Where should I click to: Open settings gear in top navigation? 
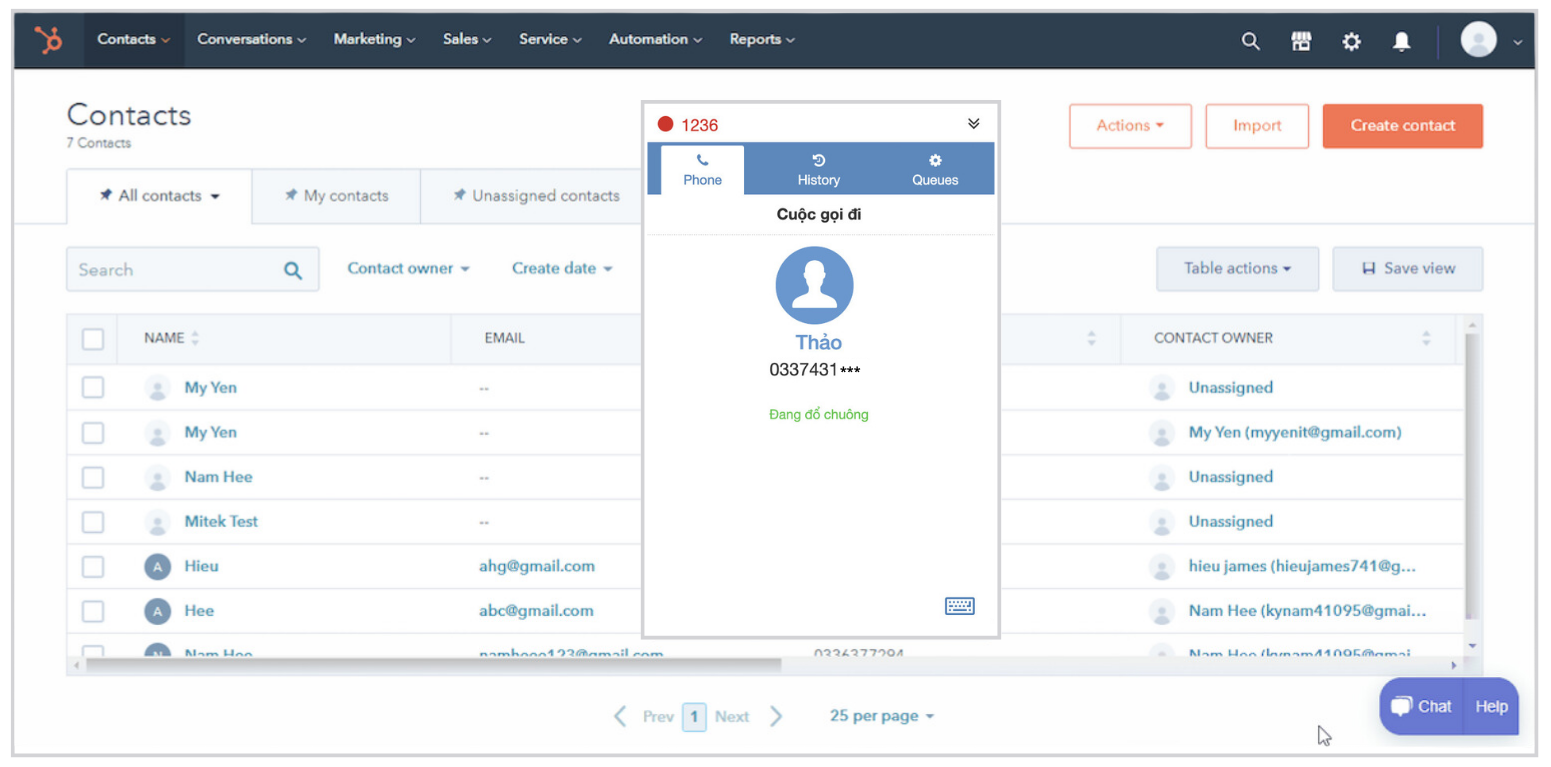click(1351, 41)
